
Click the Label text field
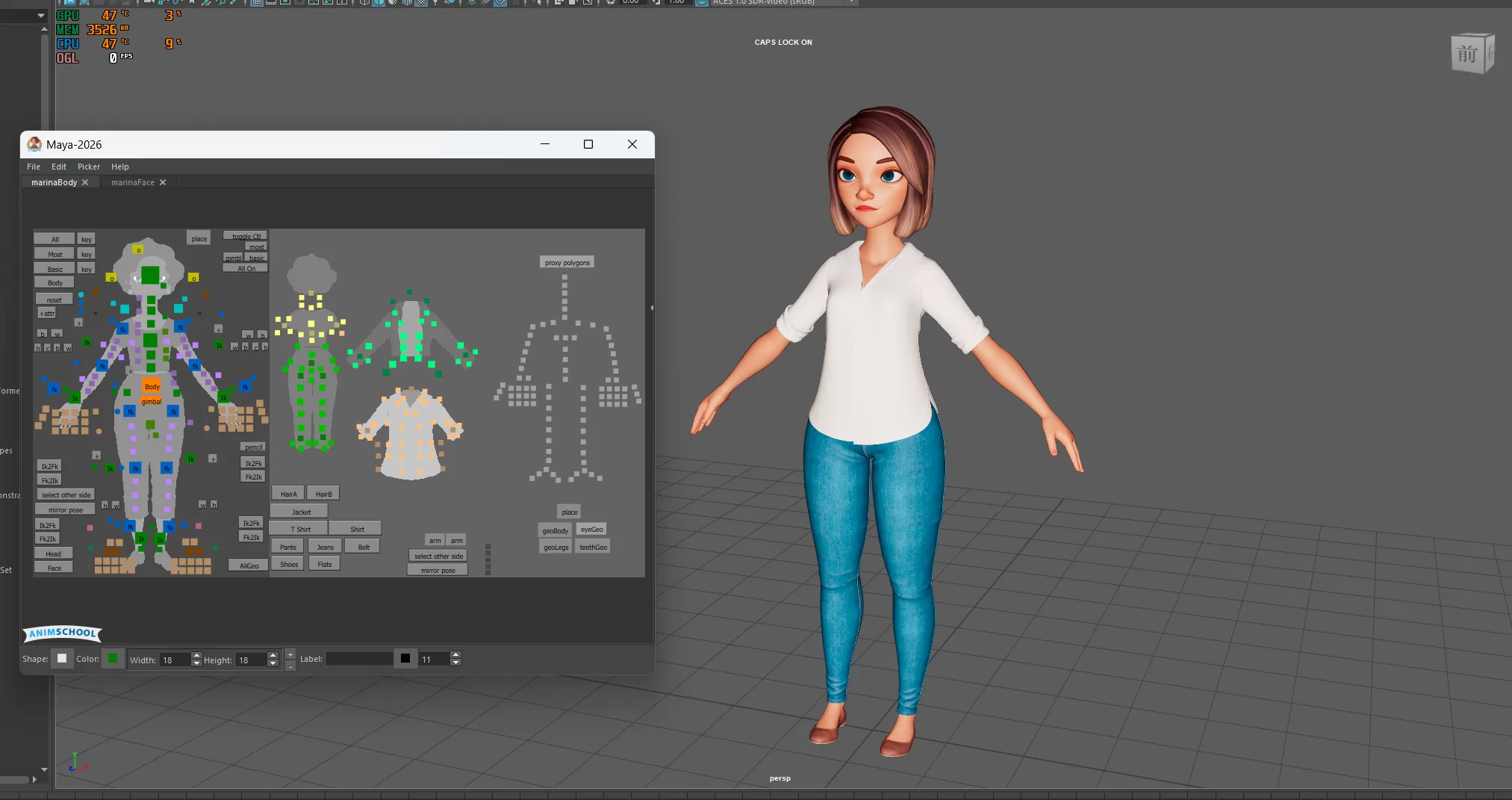[359, 659]
